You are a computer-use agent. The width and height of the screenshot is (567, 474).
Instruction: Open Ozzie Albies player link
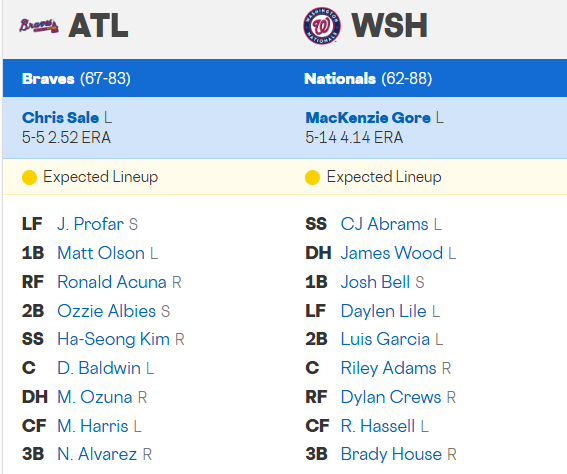pyautogui.click(x=106, y=311)
